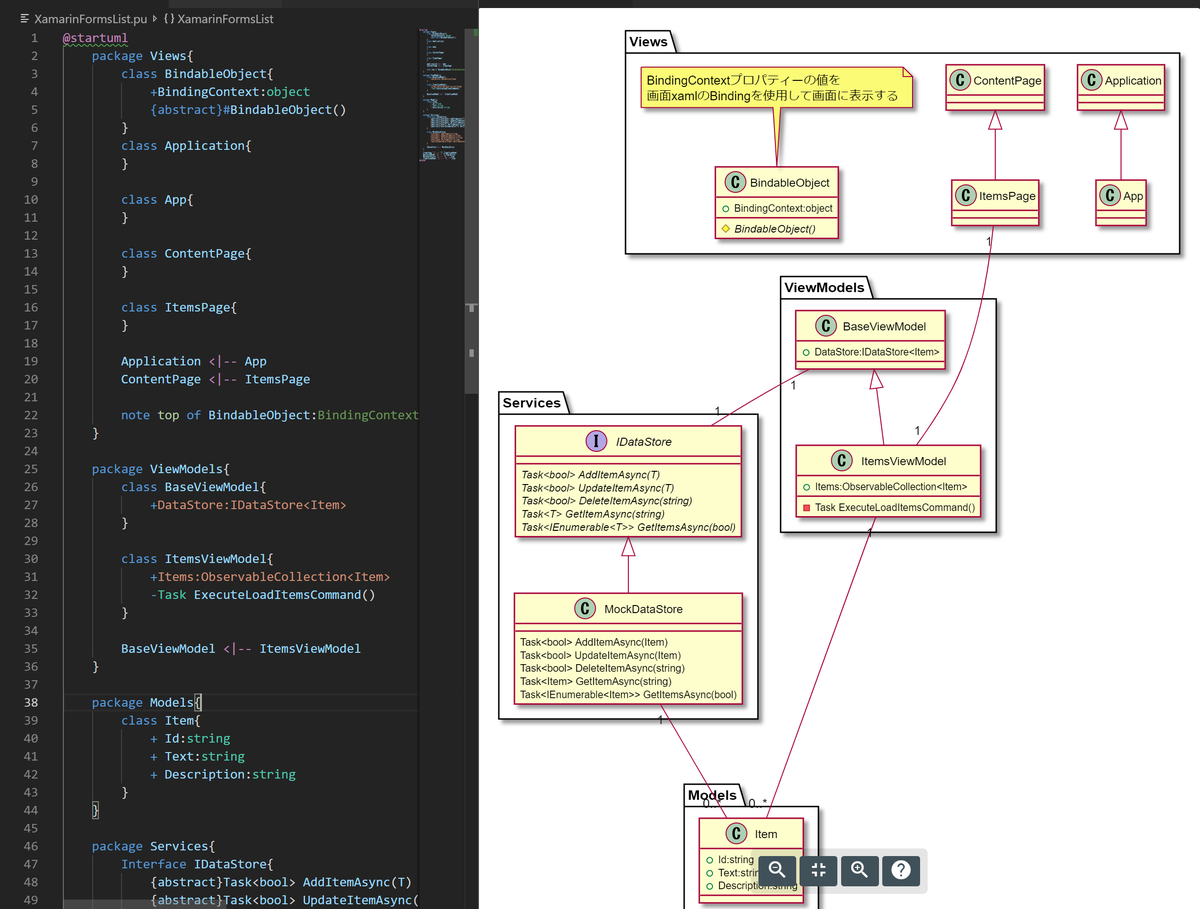Click 'package Services{' code line
This screenshot has height=909, width=1200.
coord(154,846)
